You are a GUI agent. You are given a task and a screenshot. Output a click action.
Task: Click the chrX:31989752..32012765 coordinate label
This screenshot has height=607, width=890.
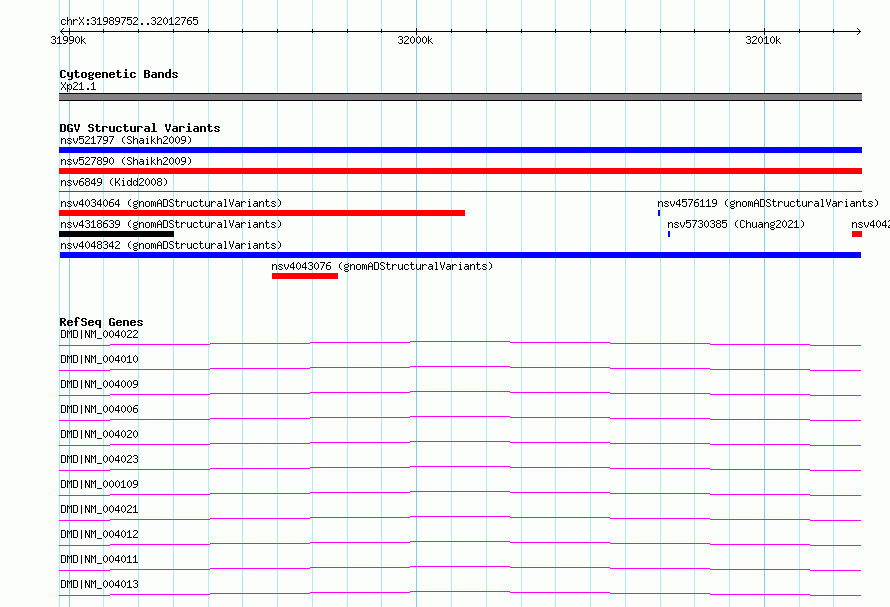tap(129, 21)
